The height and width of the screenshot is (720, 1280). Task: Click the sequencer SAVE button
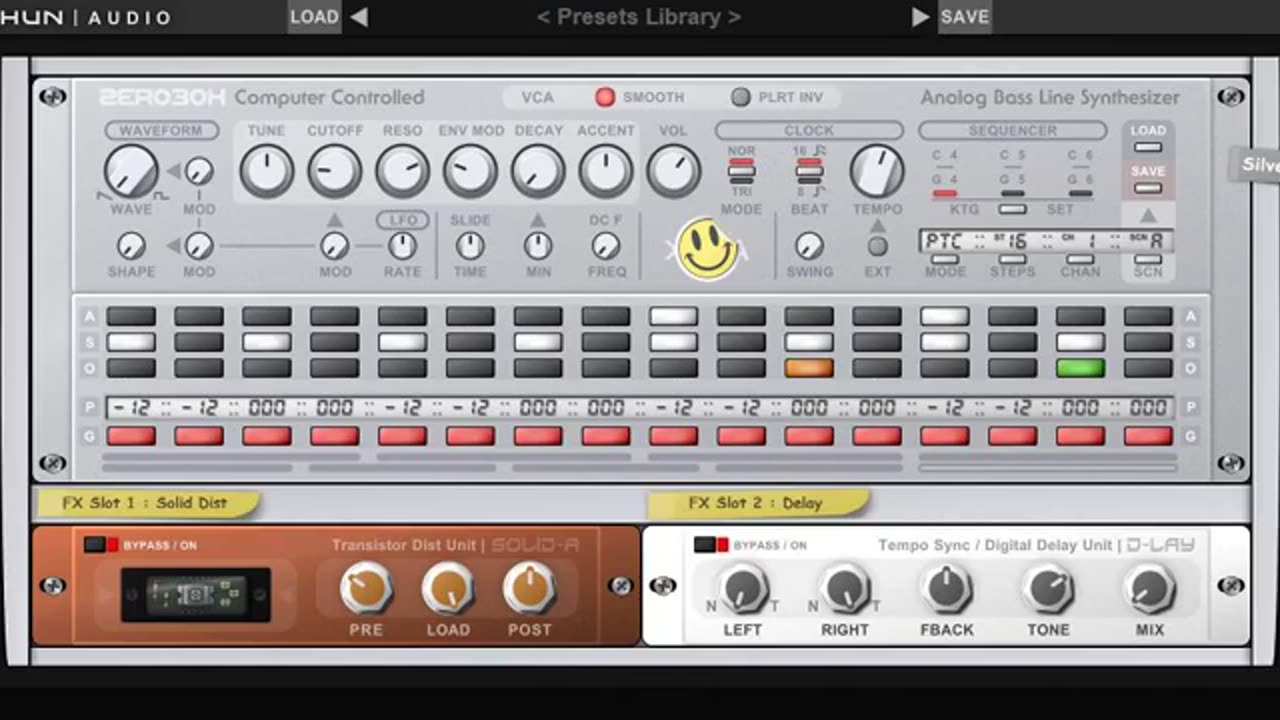(x=1148, y=188)
